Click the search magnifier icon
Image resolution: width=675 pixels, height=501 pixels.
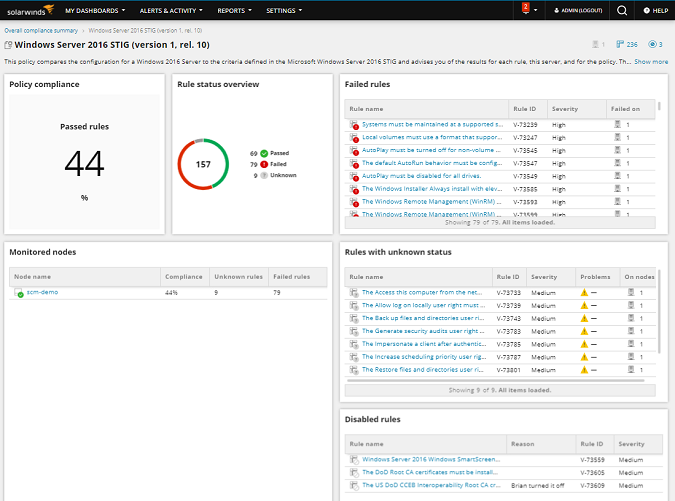[x=622, y=11]
